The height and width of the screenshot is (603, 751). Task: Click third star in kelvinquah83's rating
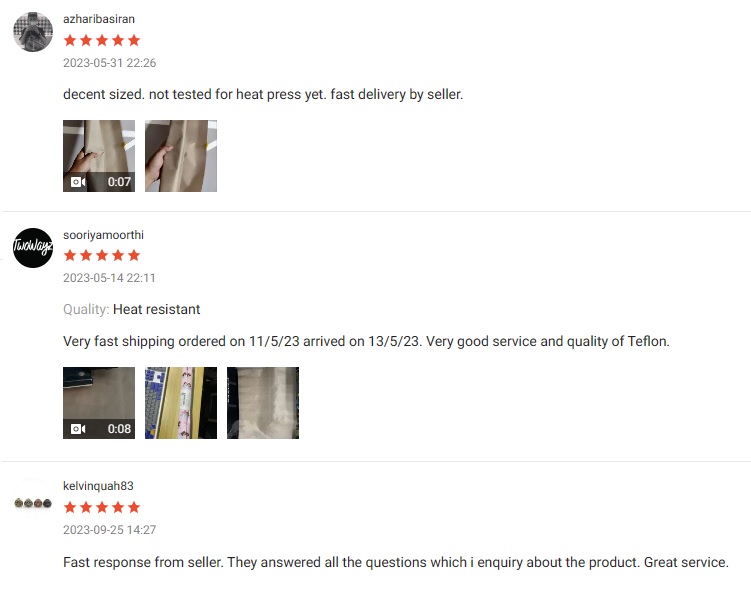102,508
